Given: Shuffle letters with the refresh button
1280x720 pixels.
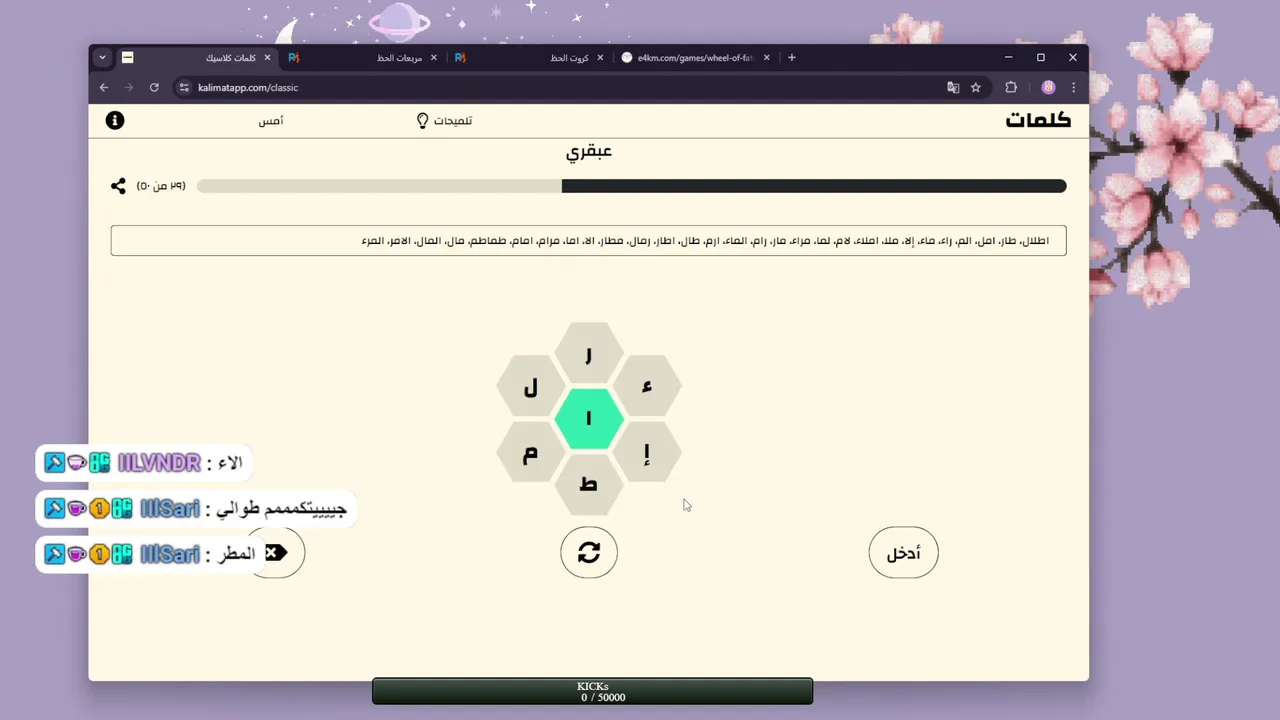Looking at the screenshot, I should [589, 552].
